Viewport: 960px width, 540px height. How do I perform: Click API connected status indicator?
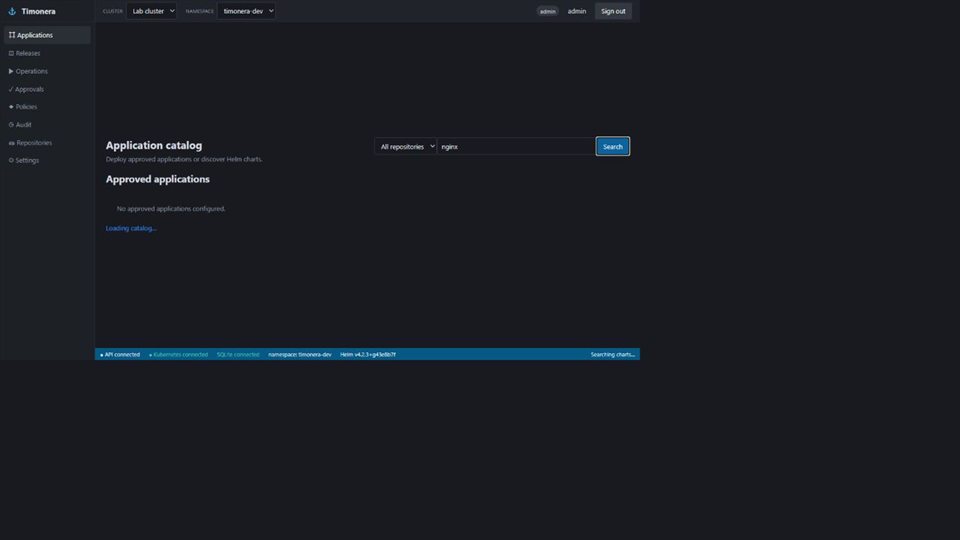(120, 354)
